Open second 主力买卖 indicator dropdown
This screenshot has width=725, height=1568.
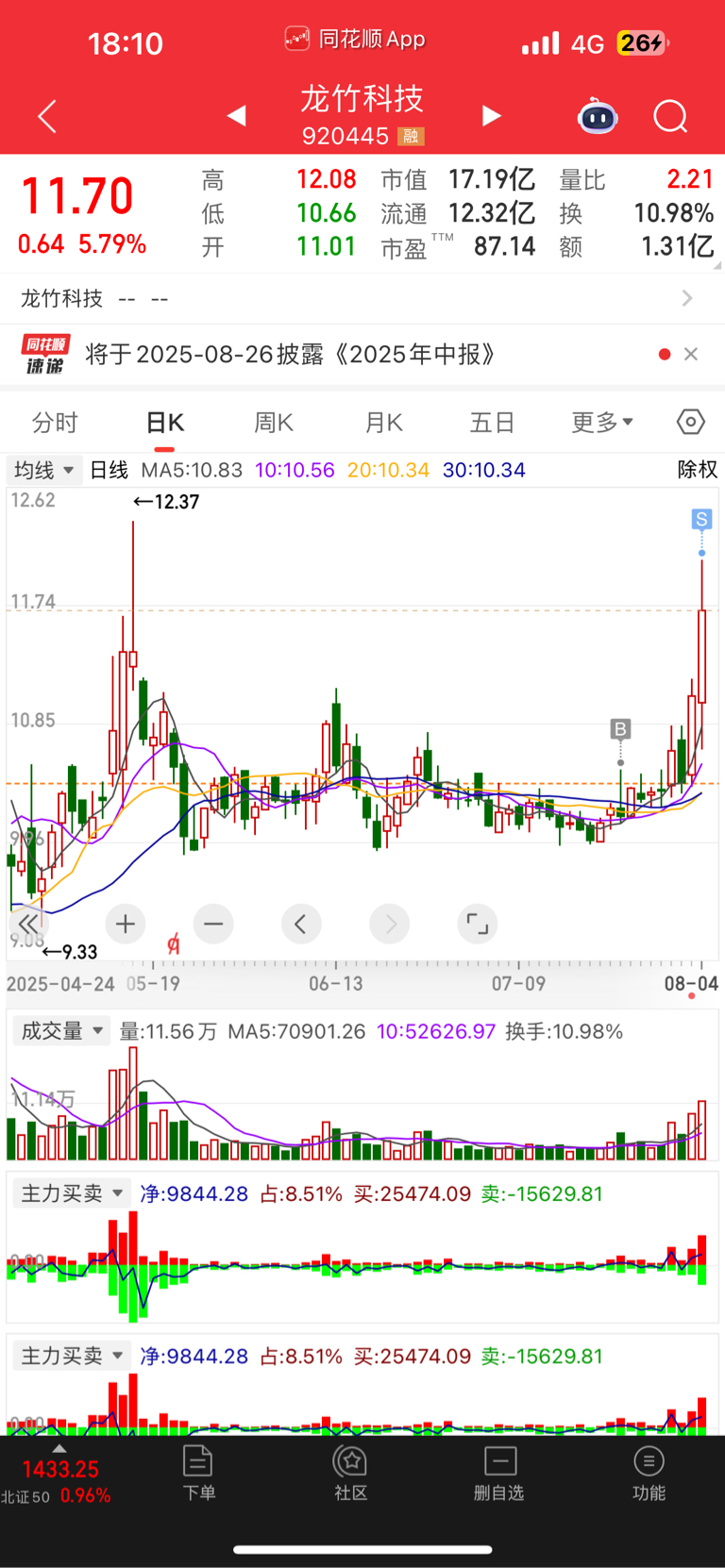tap(72, 1356)
